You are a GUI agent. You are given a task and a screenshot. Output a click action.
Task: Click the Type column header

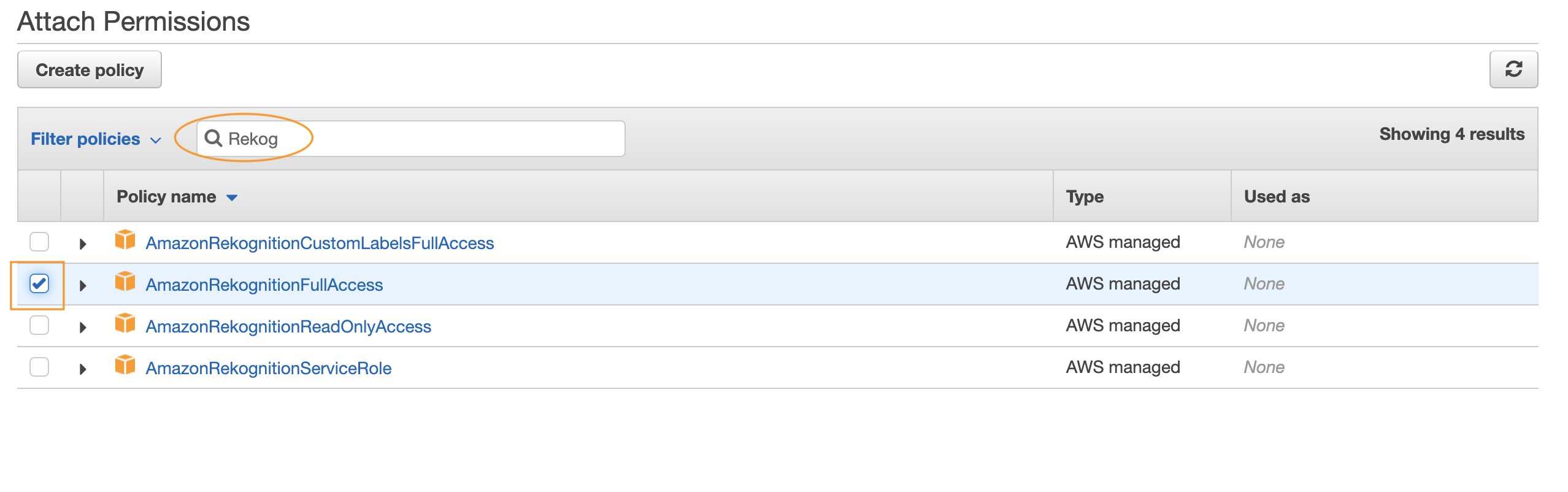pos(1085,196)
